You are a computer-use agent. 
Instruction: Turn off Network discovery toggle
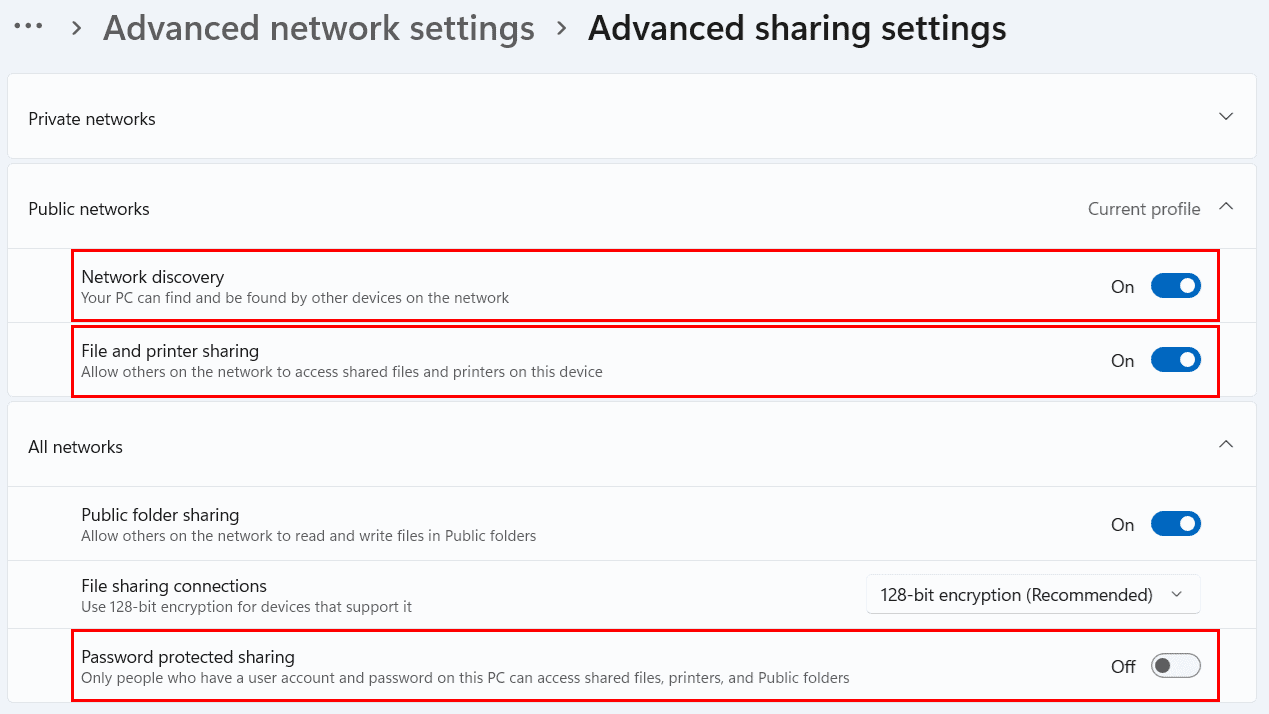(1176, 286)
